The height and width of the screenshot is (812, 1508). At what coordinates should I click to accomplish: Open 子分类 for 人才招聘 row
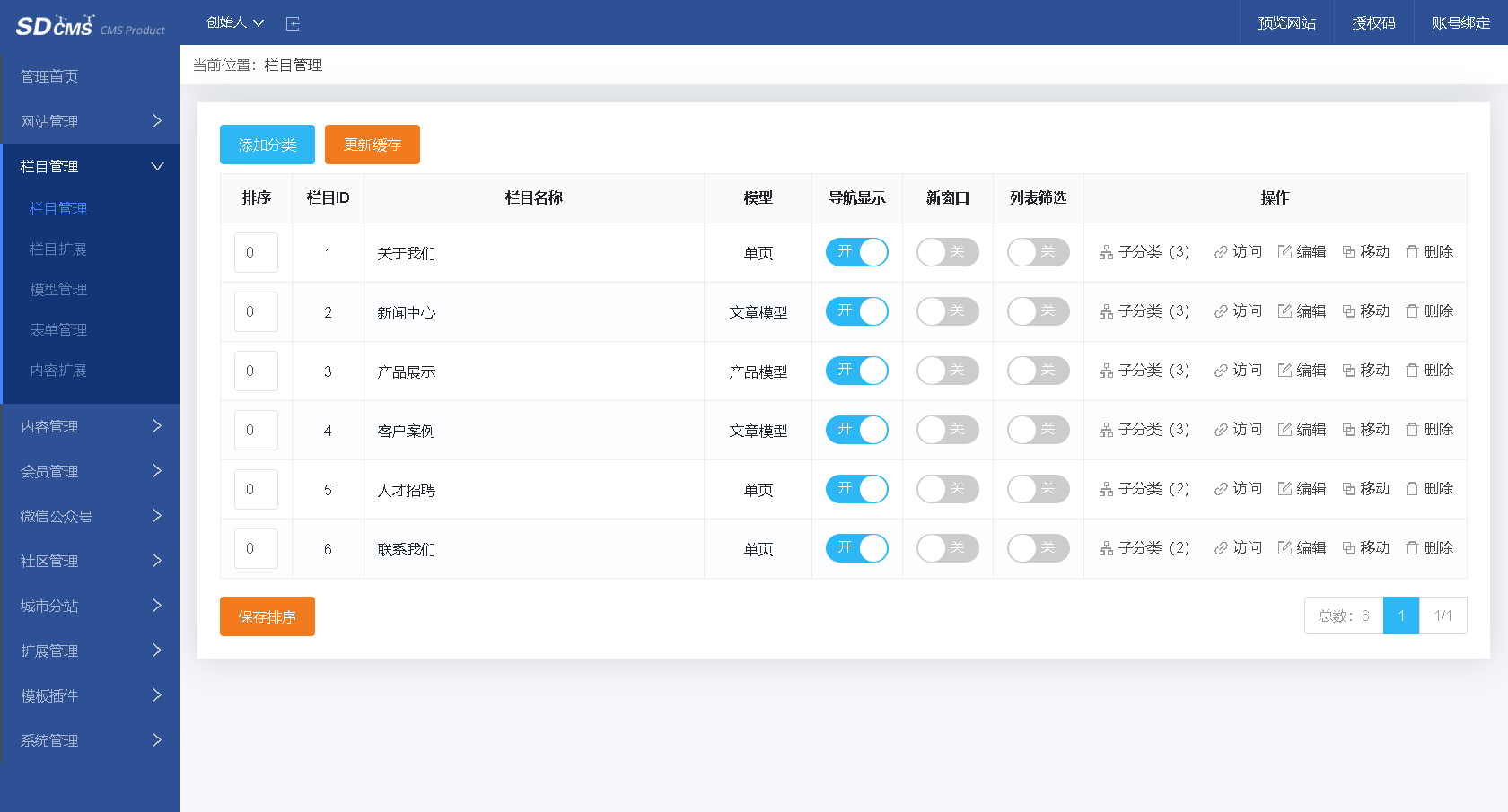(1144, 489)
